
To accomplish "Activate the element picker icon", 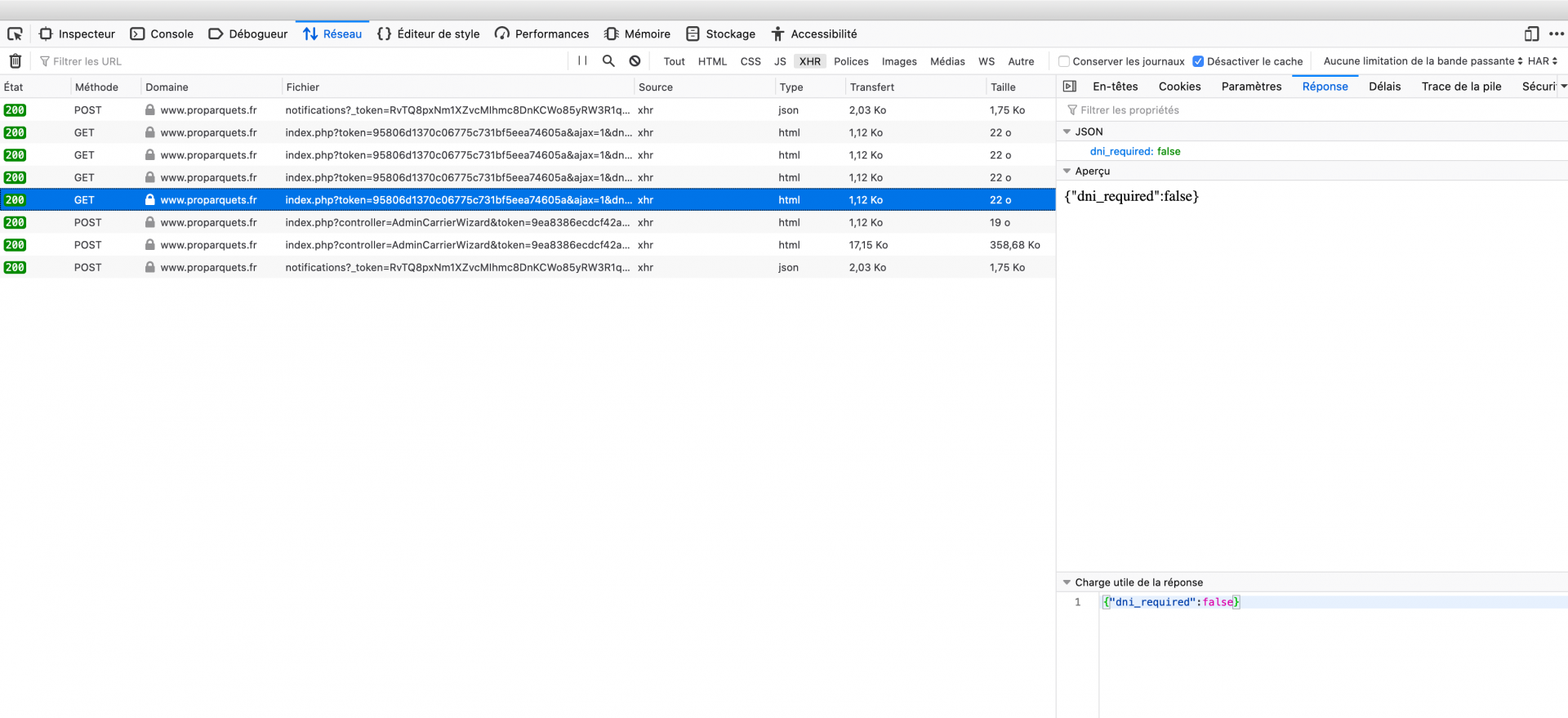I will [x=15, y=33].
